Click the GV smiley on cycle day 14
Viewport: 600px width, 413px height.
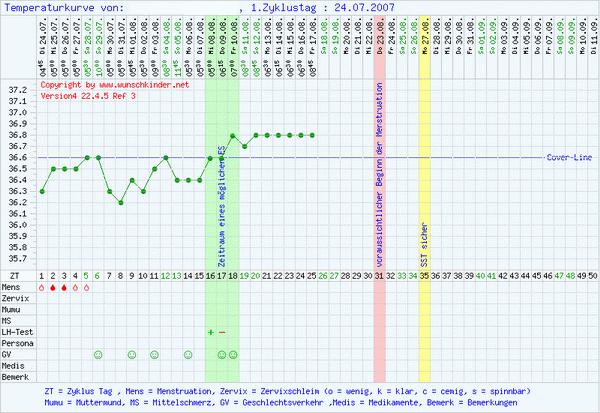click(x=188, y=354)
